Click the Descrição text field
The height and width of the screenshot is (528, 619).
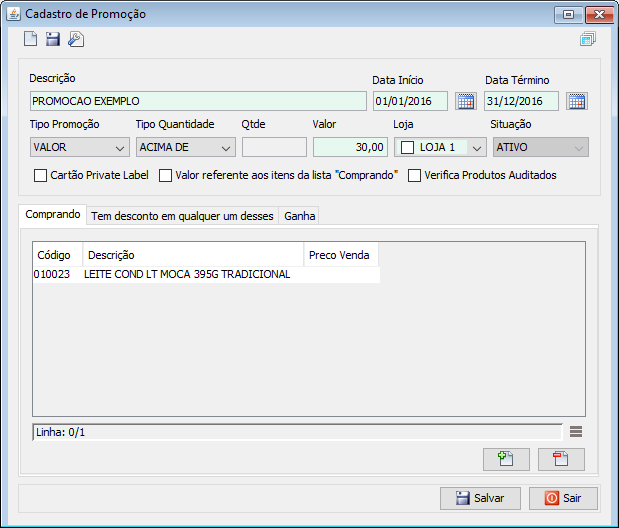point(198,101)
